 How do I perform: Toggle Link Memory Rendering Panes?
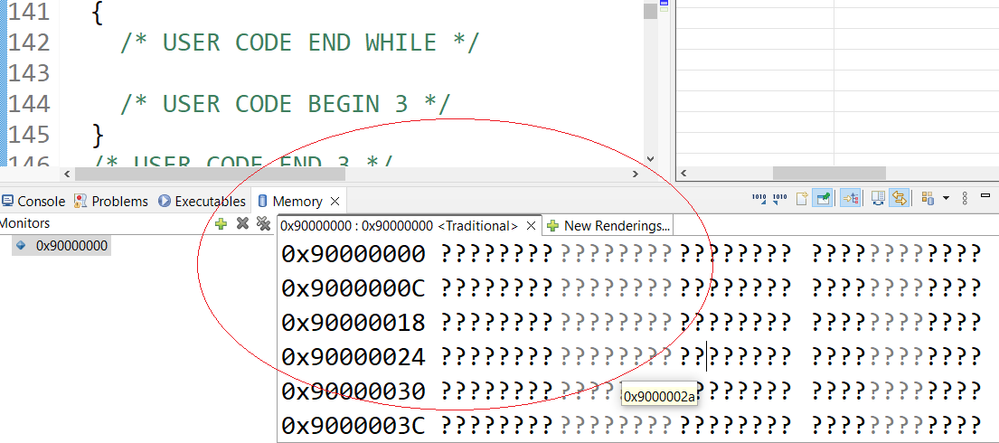[899, 198]
